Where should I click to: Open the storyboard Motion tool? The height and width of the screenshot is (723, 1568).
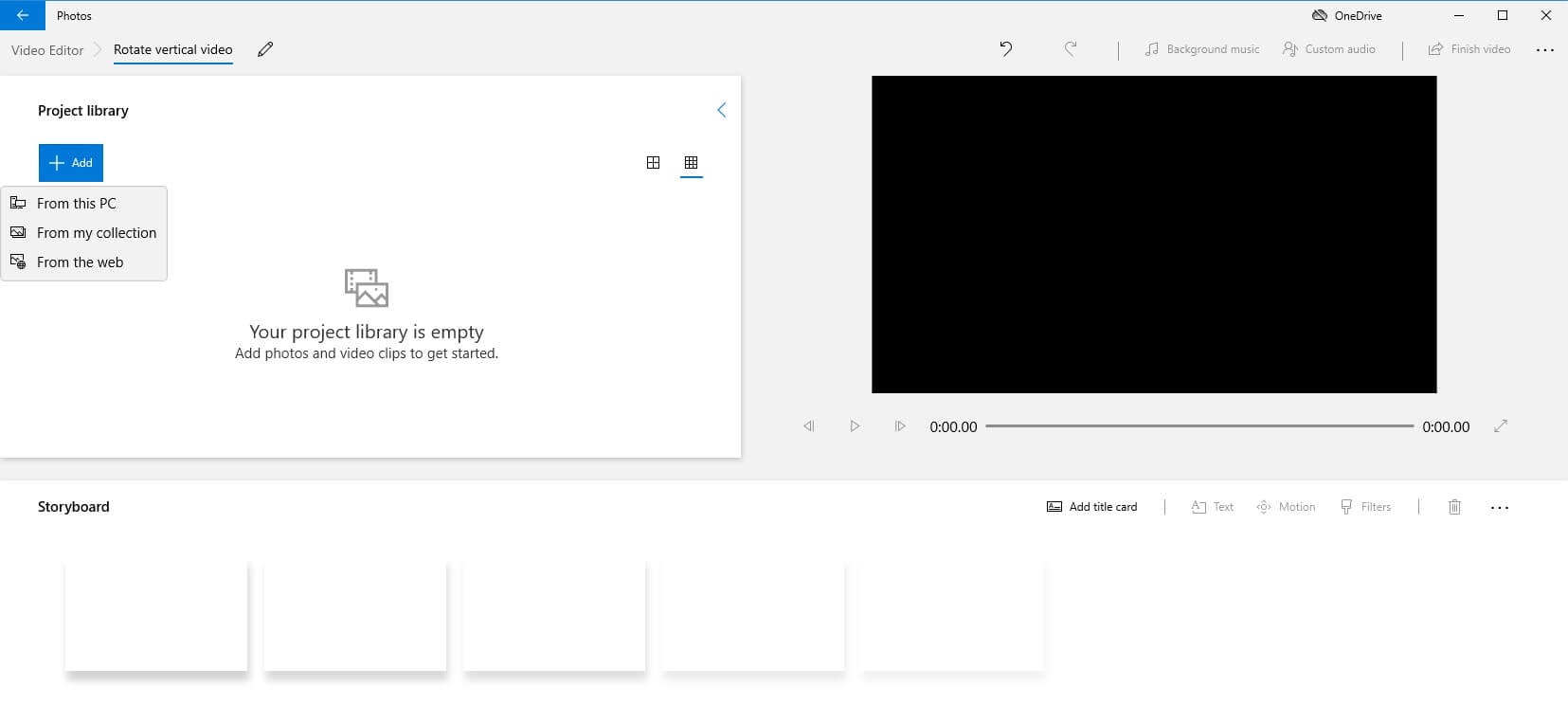coord(1286,507)
